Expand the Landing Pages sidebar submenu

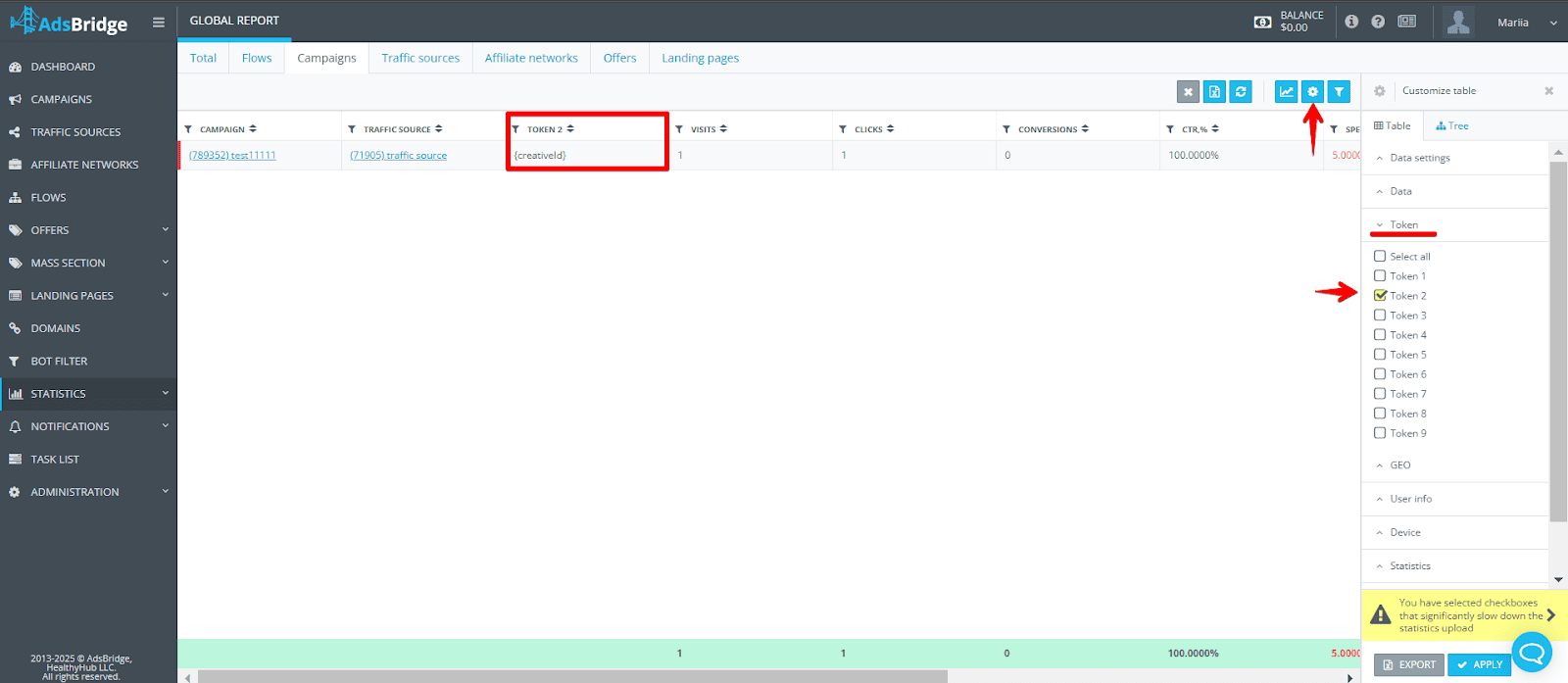point(165,295)
